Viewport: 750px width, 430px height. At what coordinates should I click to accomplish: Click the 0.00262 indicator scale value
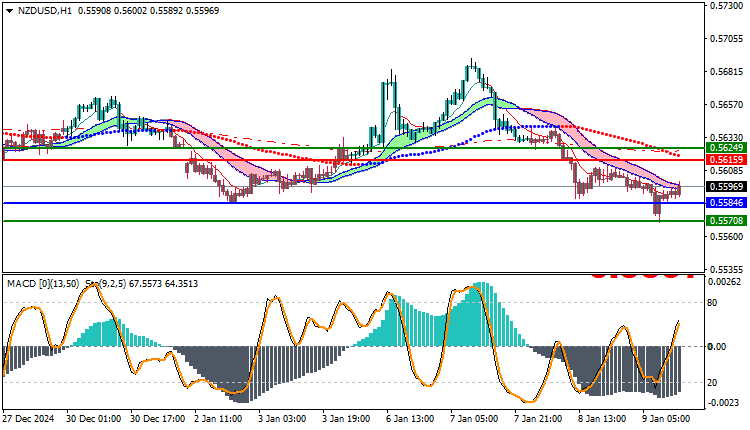724,282
